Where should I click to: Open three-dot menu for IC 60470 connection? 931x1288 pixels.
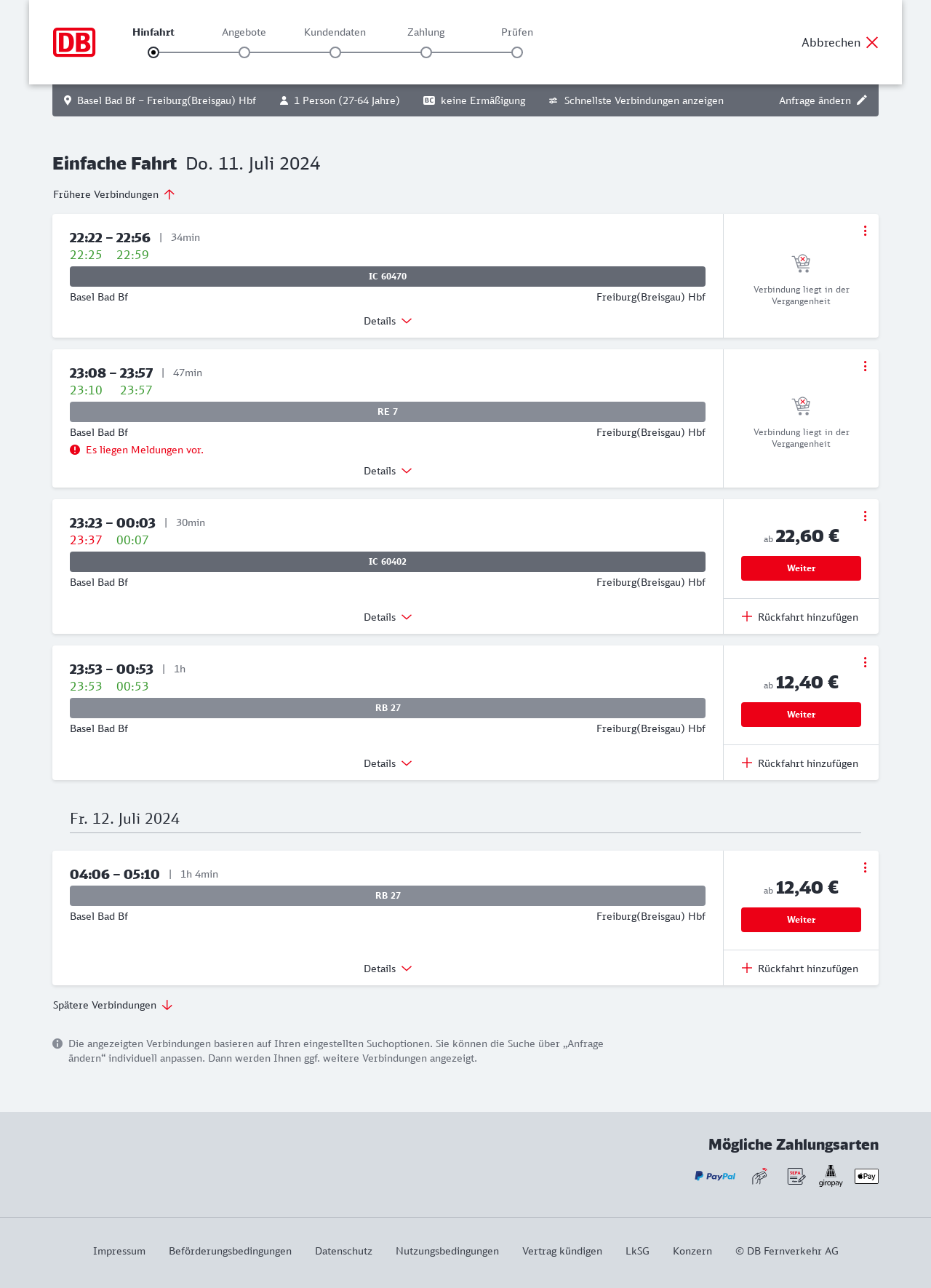click(865, 231)
